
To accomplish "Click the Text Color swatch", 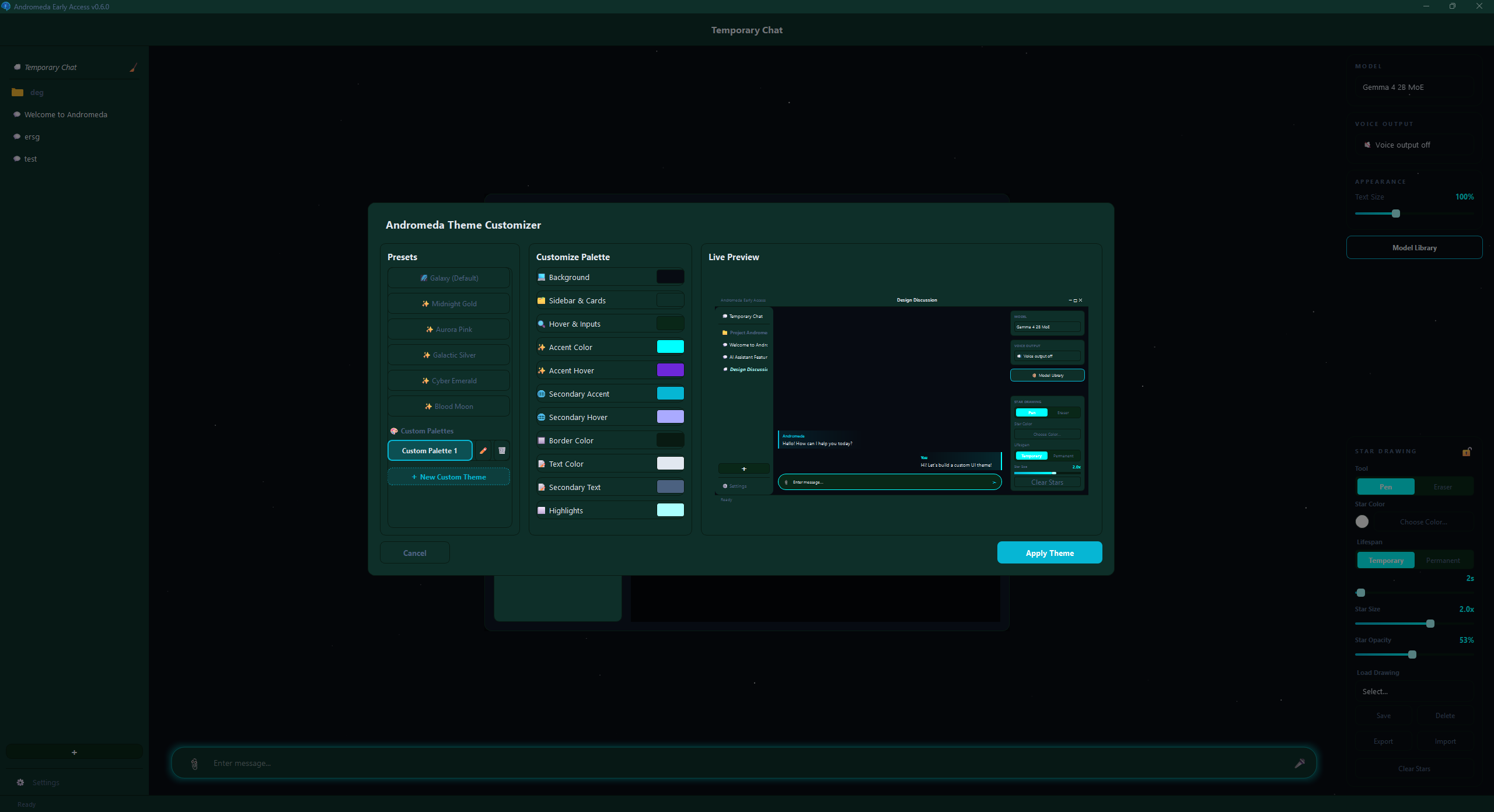I will 670,463.
